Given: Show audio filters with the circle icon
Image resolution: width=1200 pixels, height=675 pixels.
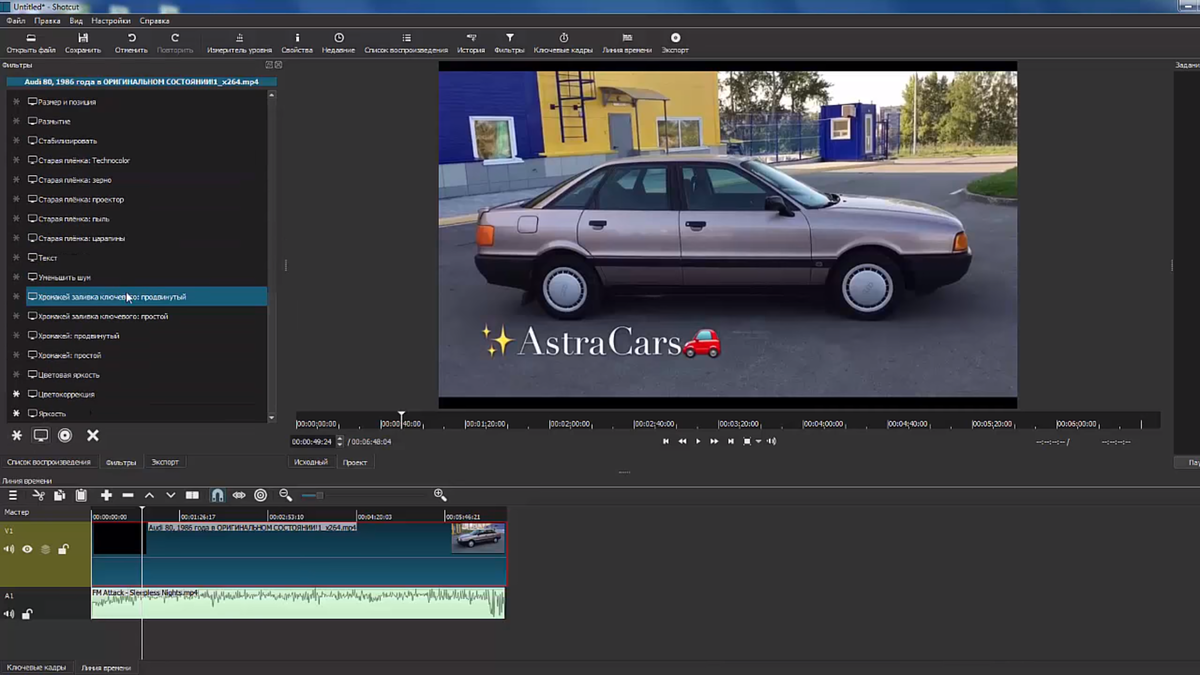Looking at the screenshot, I should [65, 435].
